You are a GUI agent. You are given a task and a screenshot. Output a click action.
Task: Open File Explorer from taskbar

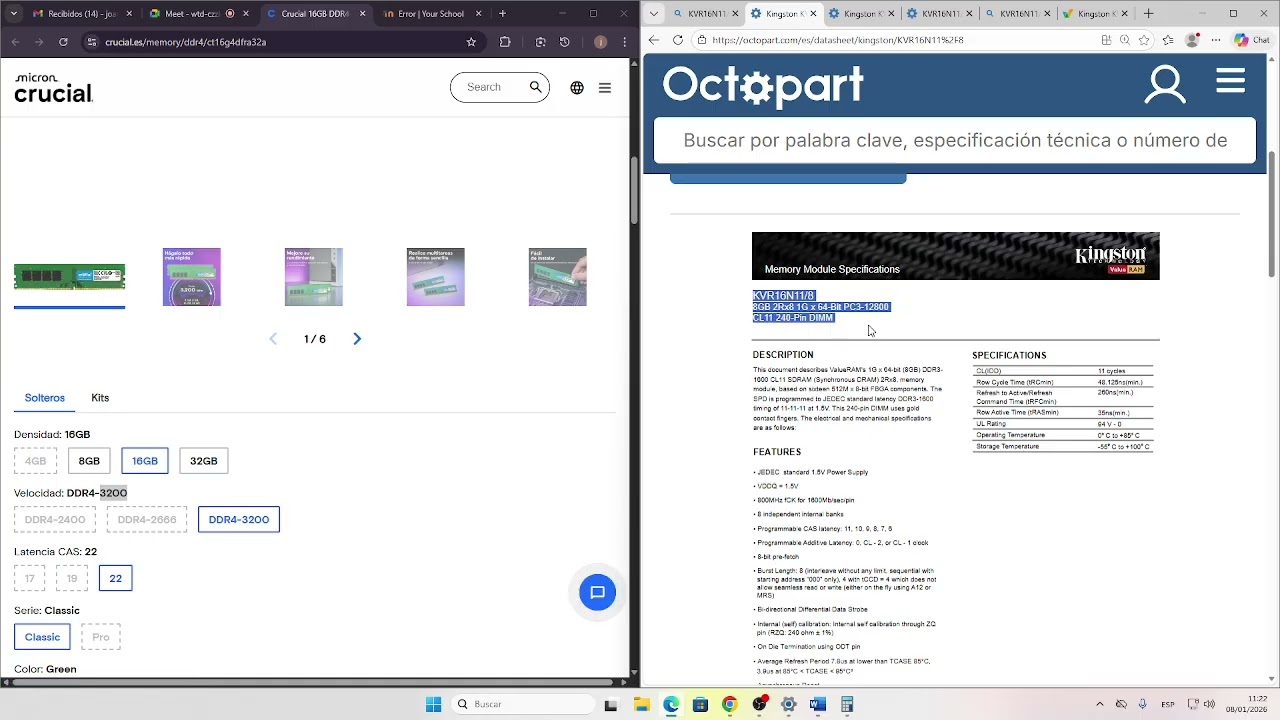641,704
